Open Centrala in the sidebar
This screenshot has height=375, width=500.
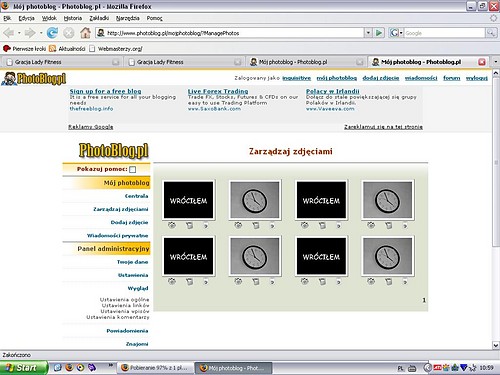(x=136, y=196)
